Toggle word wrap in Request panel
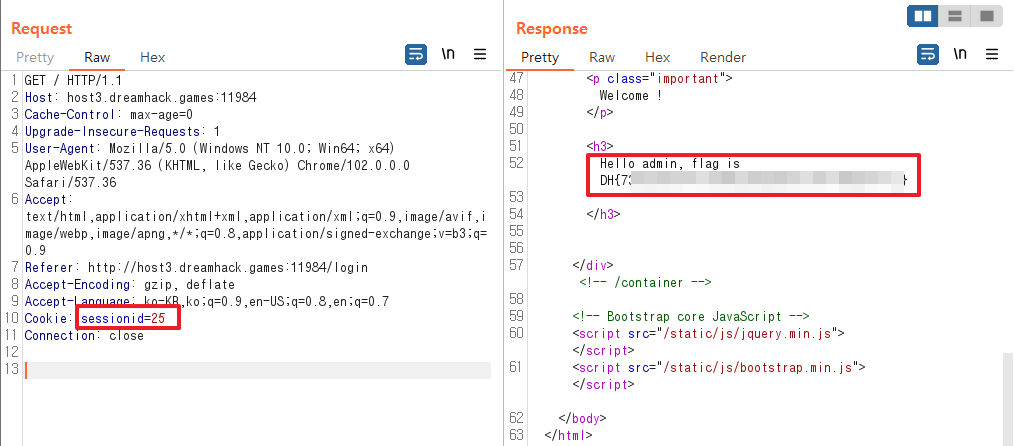The width and height of the screenshot is (1014, 446). point(416,55)
